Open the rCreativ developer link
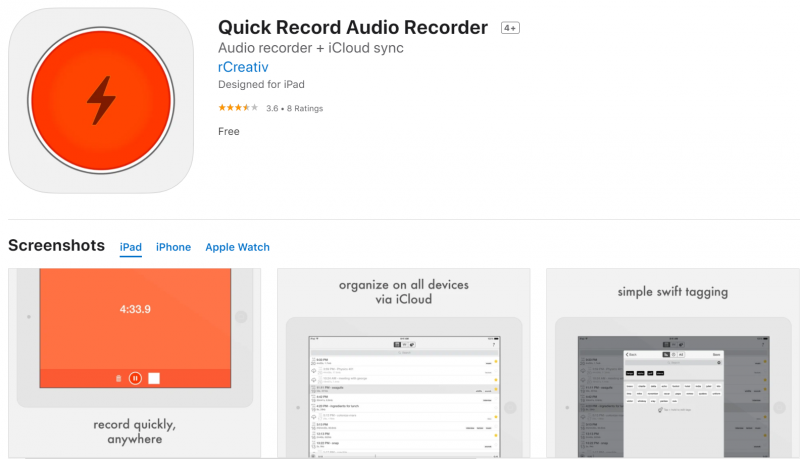Image resolution: width=800 pixels, height=459 pixels. [x=243, y=67]
